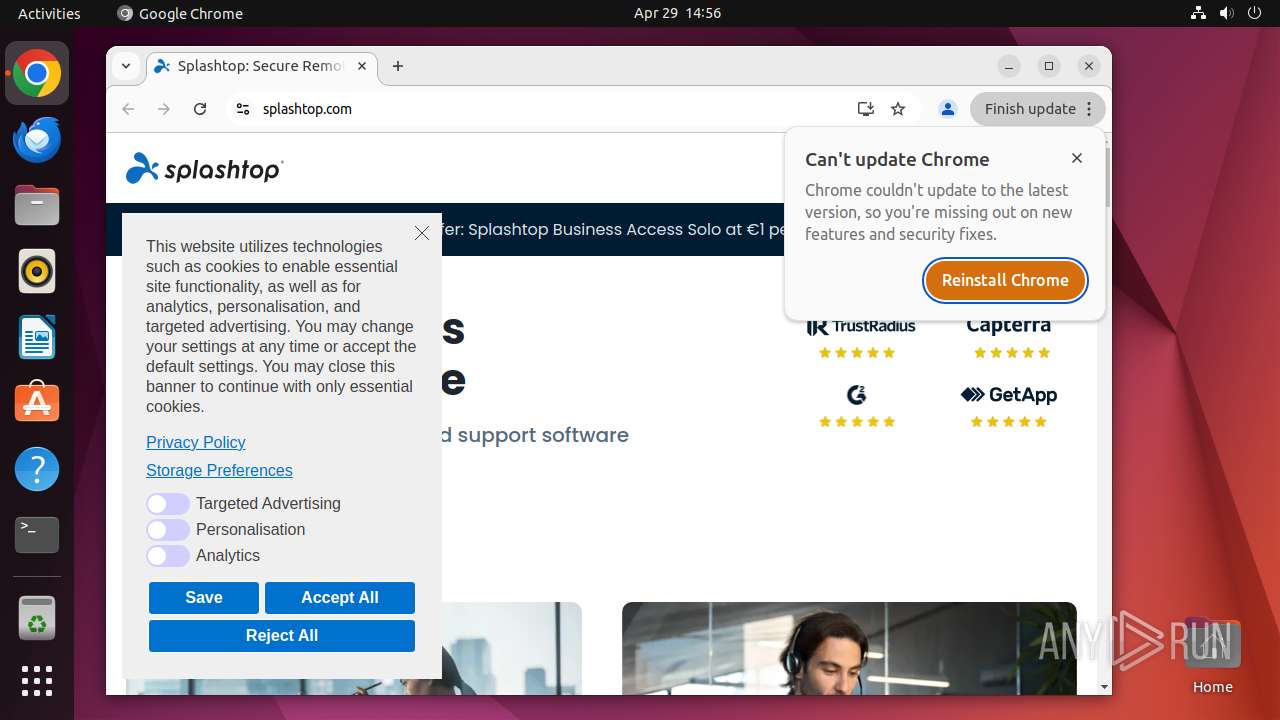Open the clock showing Apr 29 14:56

[677, 13]
